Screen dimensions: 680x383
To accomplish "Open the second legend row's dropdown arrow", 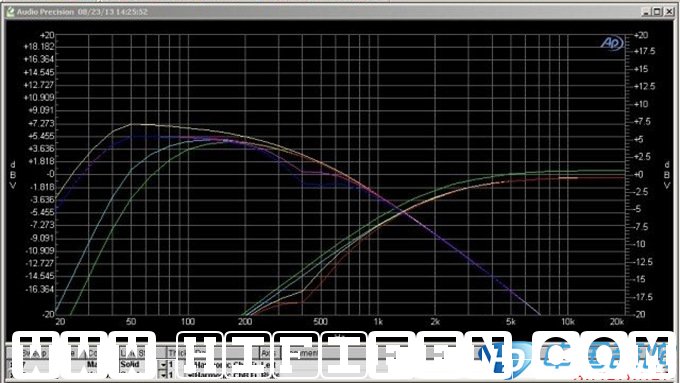I will pos(163,375).
